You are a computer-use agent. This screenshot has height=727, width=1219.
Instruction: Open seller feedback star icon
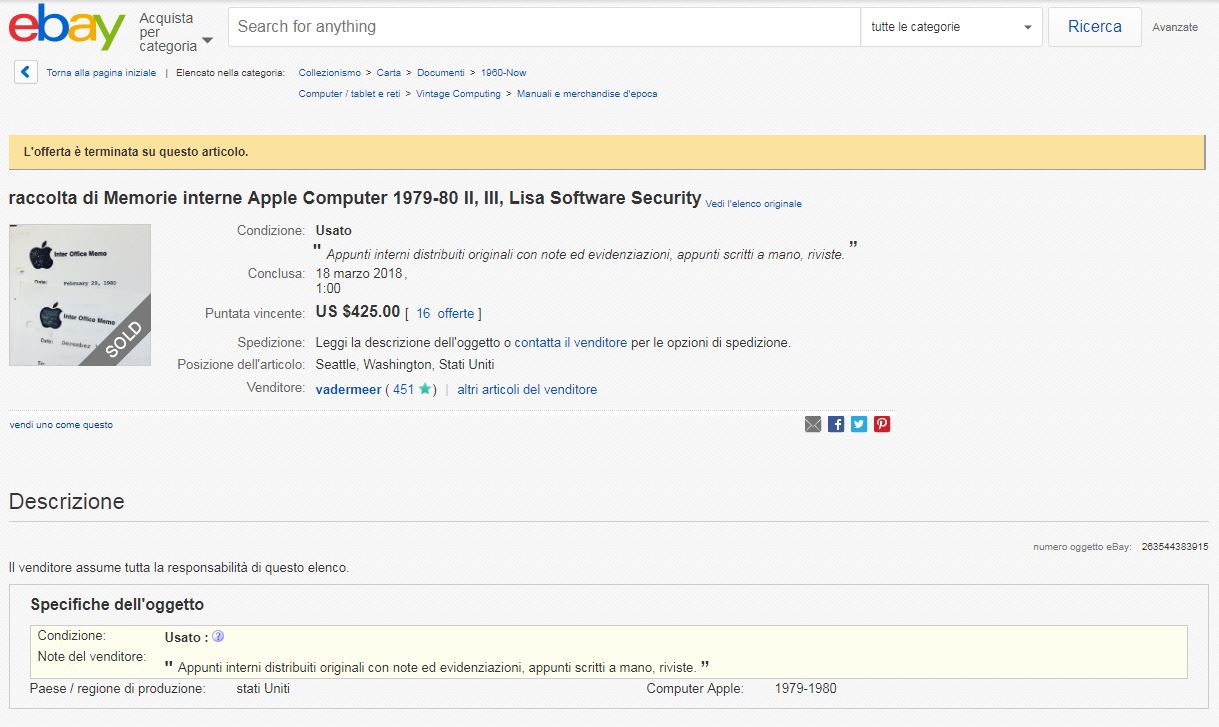(x=425, y=389)
